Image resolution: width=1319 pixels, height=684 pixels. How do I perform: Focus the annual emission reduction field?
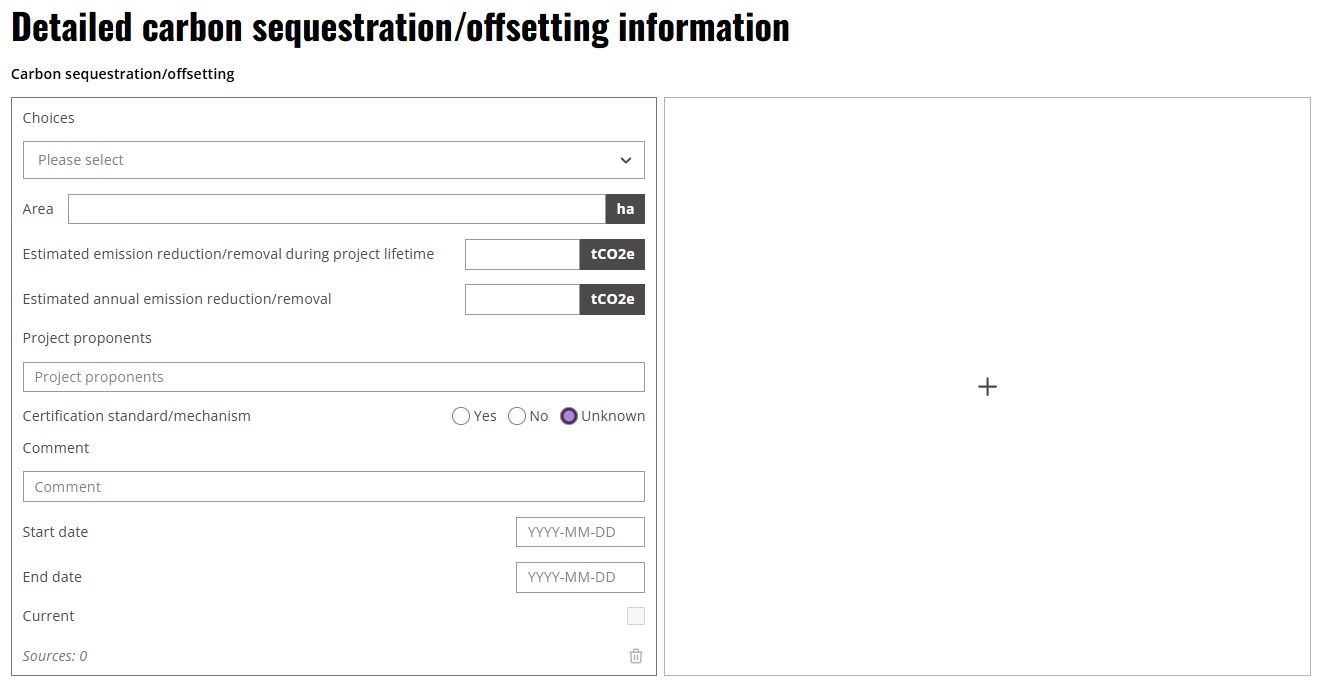point(522,299)
